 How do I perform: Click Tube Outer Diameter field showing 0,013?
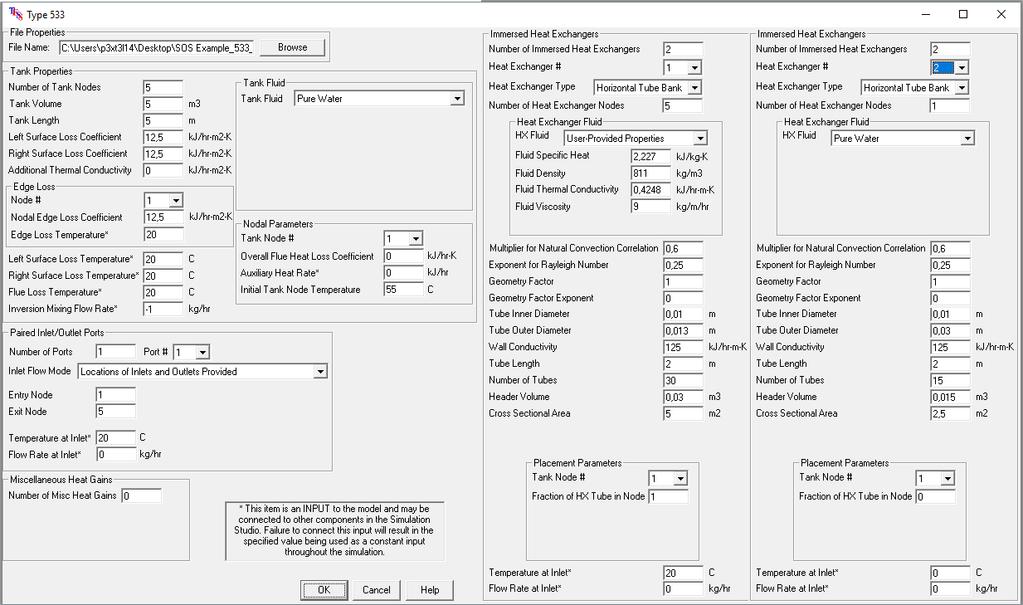tap(683, 331)
